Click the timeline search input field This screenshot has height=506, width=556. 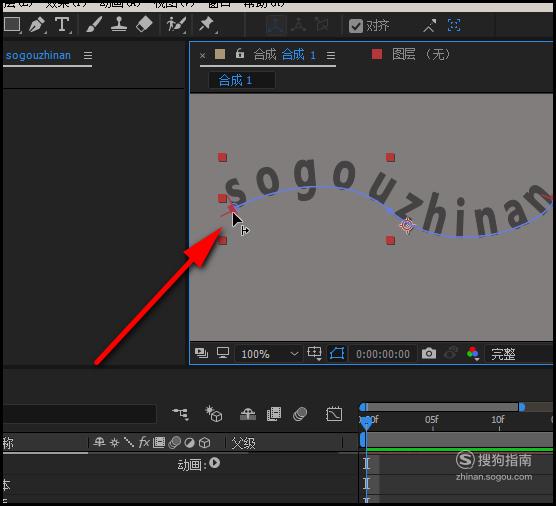tap(79, 413)
